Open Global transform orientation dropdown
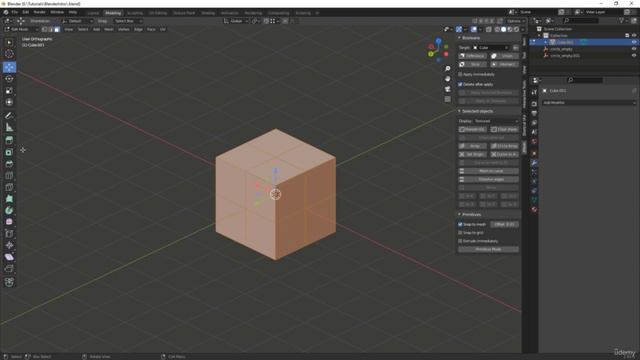Viewport: 640px width, 360px height. (x=236, y=21)
